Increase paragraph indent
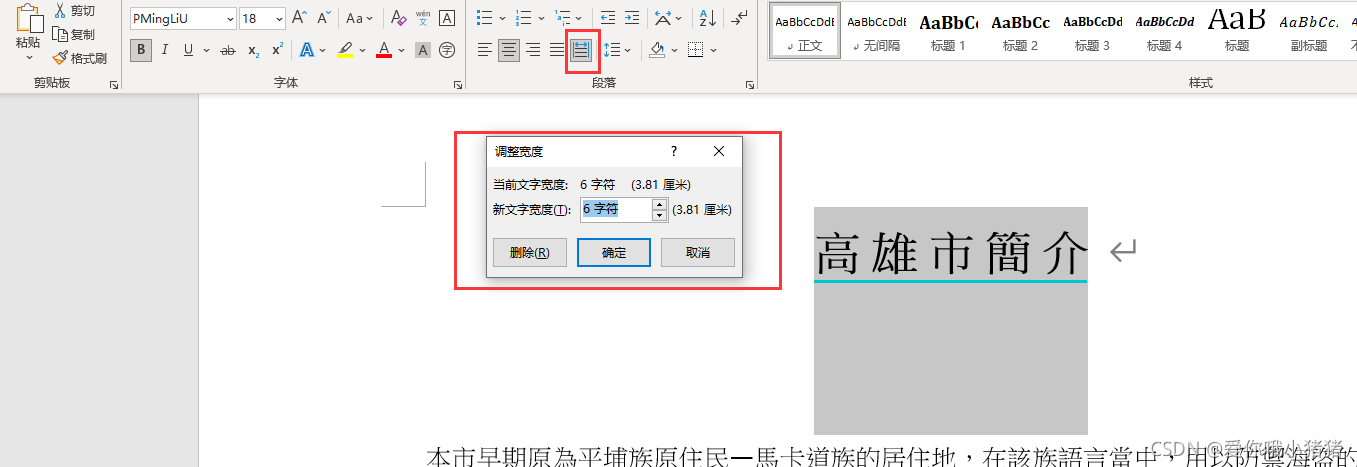 (632, 18)
